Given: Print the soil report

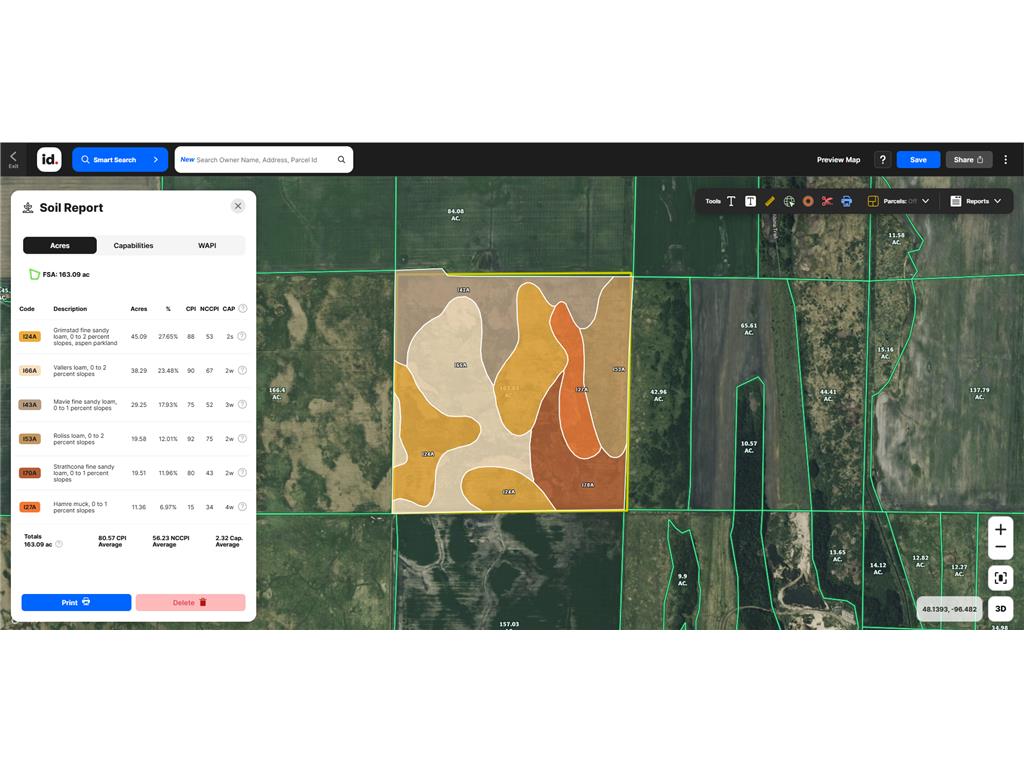Looking at the screenshot, I should pos(76,602).
